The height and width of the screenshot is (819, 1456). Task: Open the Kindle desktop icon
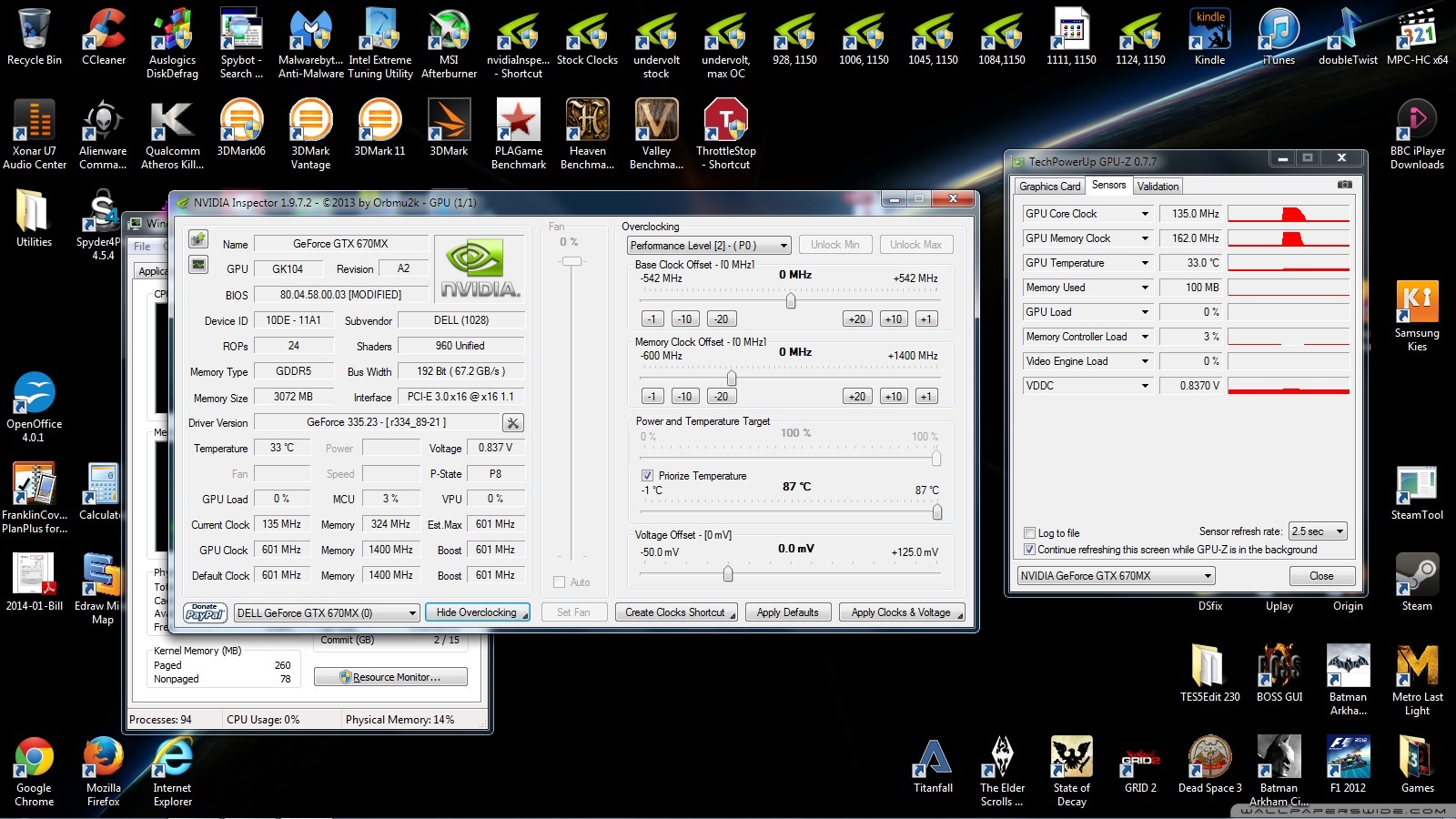(x=1210, y=38)
